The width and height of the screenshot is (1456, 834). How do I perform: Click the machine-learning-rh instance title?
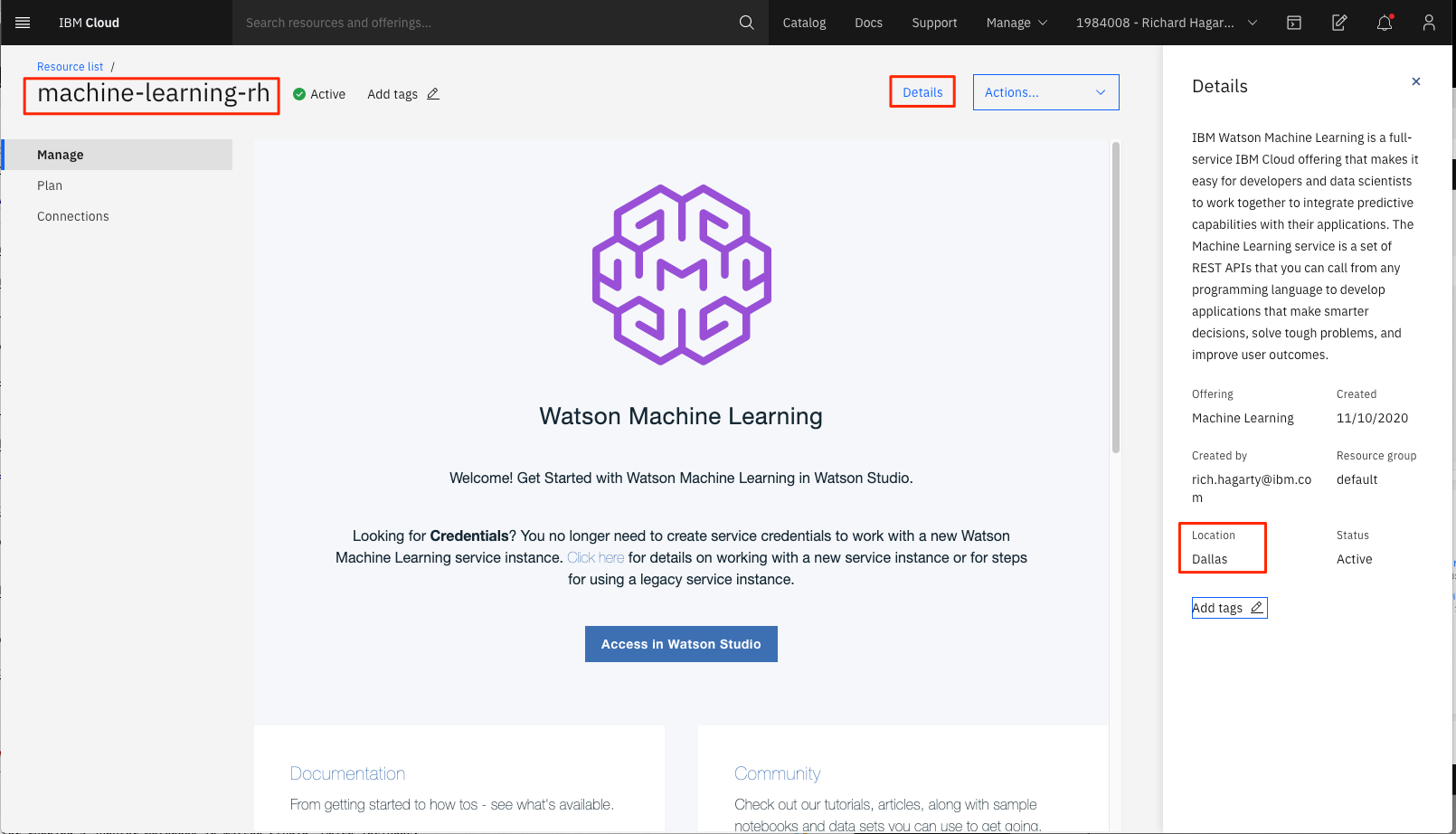153,93
